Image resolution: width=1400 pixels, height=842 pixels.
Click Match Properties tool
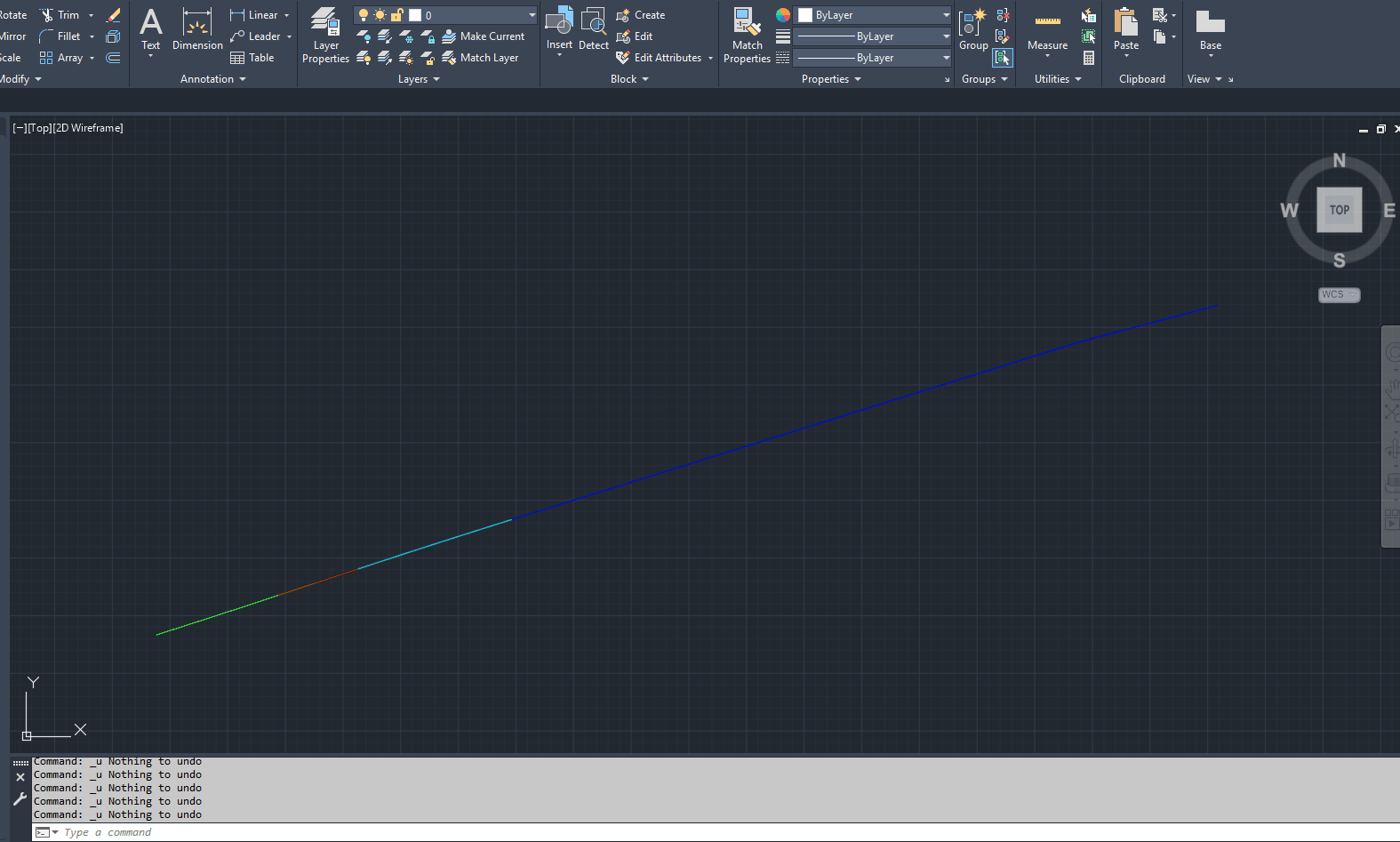click(747, 36)
